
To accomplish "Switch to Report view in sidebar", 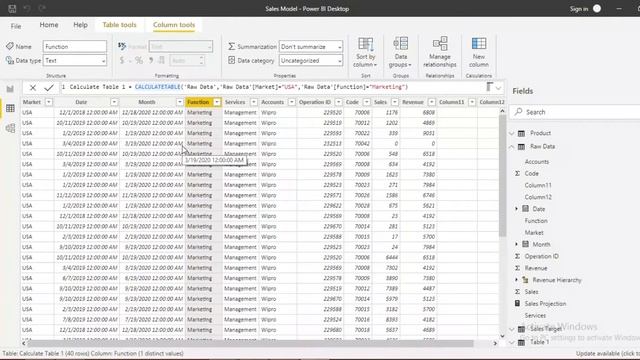I will pos(10,89).
